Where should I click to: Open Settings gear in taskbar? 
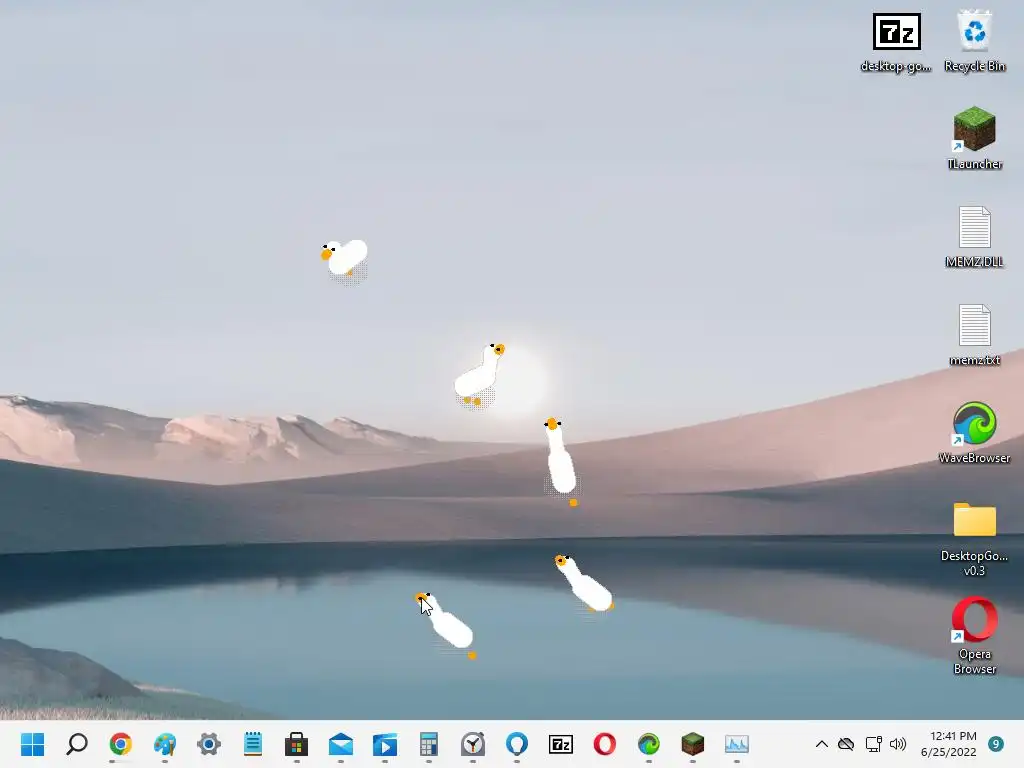tap(209, 744)
